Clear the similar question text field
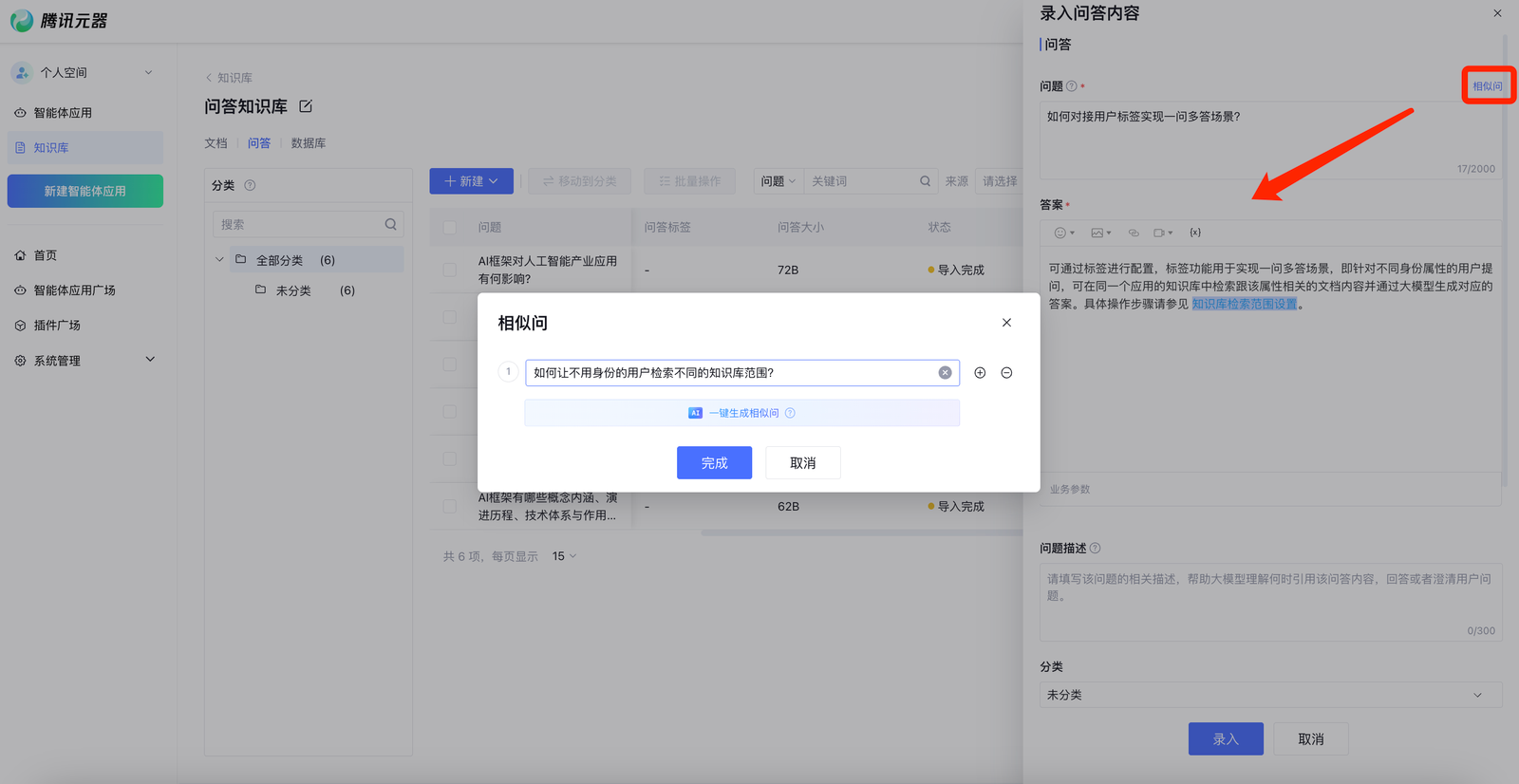Image resolution: width=1519 pixels, height=784 pixels. (945, 373)
